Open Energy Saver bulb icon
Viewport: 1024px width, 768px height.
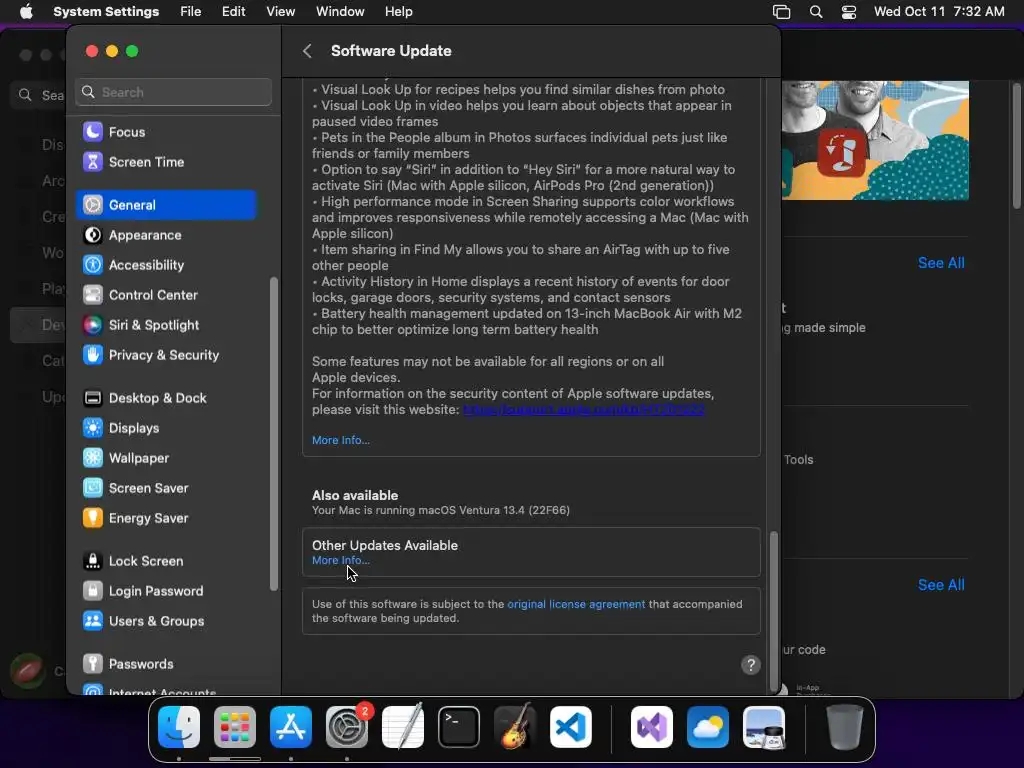pos(93,519)
